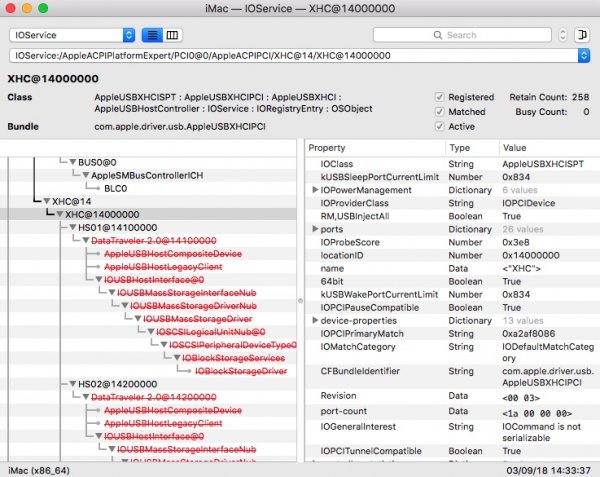Select the BLC0 tree entry

pyautogui.click(x=116, y=189)
